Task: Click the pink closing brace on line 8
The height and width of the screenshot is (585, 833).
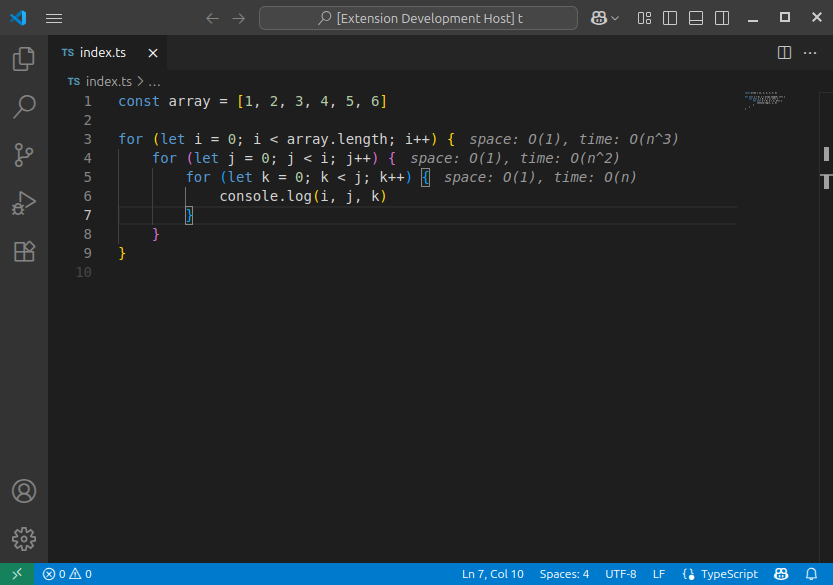Action: point(156,234)
